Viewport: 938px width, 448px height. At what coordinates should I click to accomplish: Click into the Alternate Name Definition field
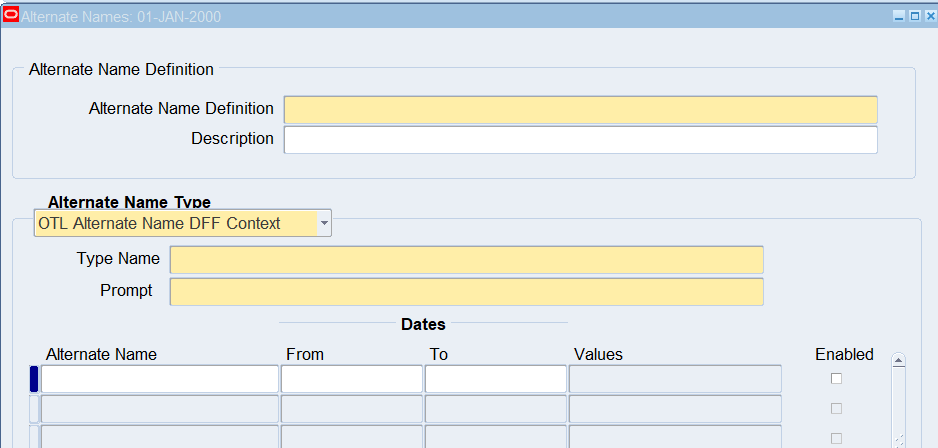tap(580, 109)
